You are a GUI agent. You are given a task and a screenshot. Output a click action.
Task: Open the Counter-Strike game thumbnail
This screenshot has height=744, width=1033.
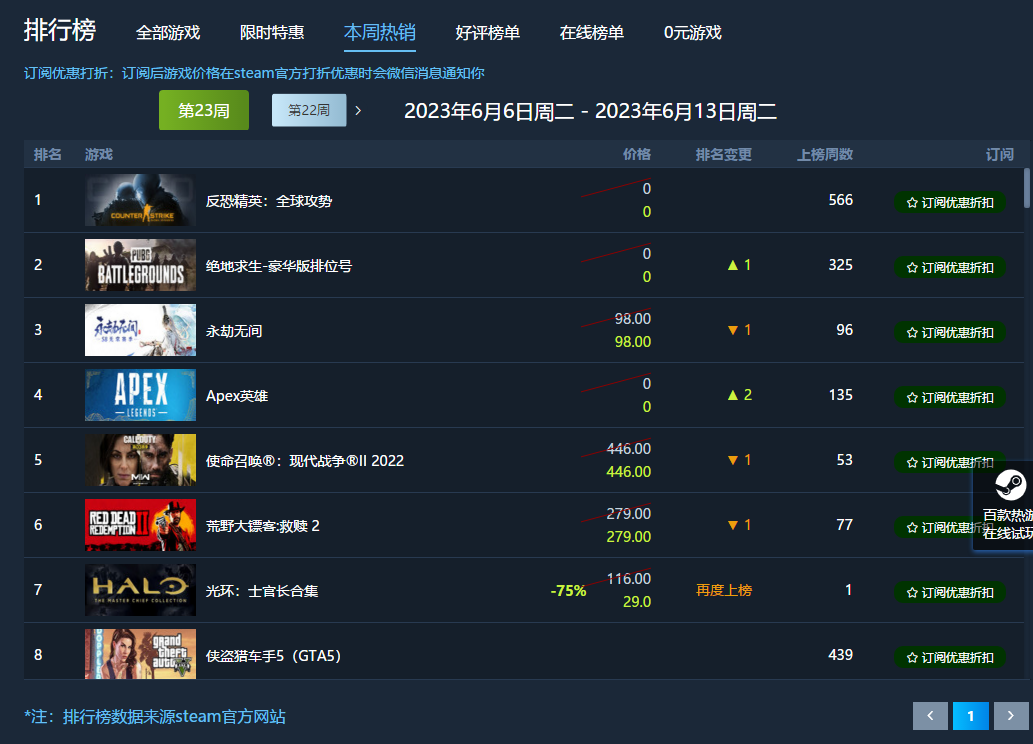pos(140,200)
